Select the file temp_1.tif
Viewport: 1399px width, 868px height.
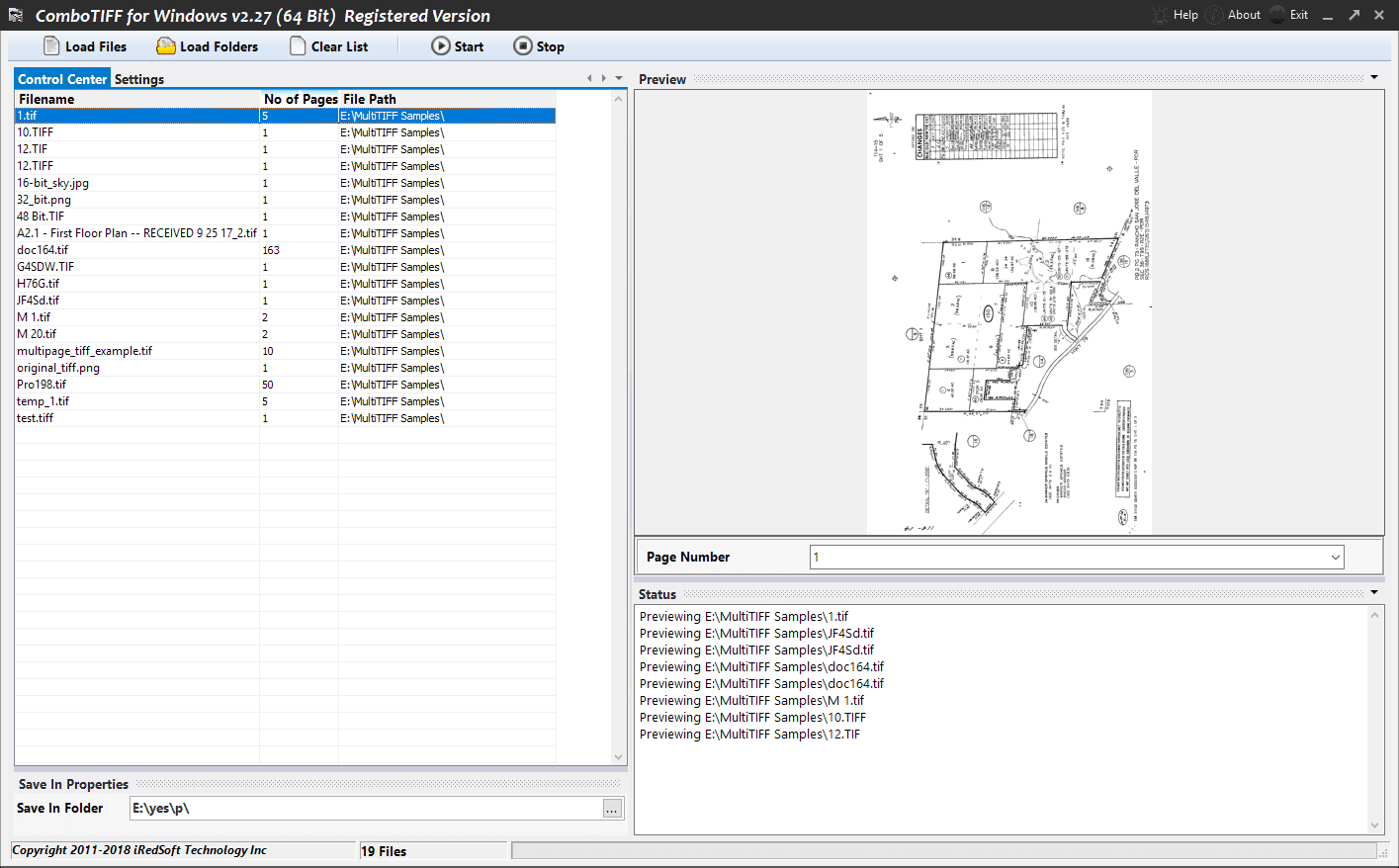point(285,401)
